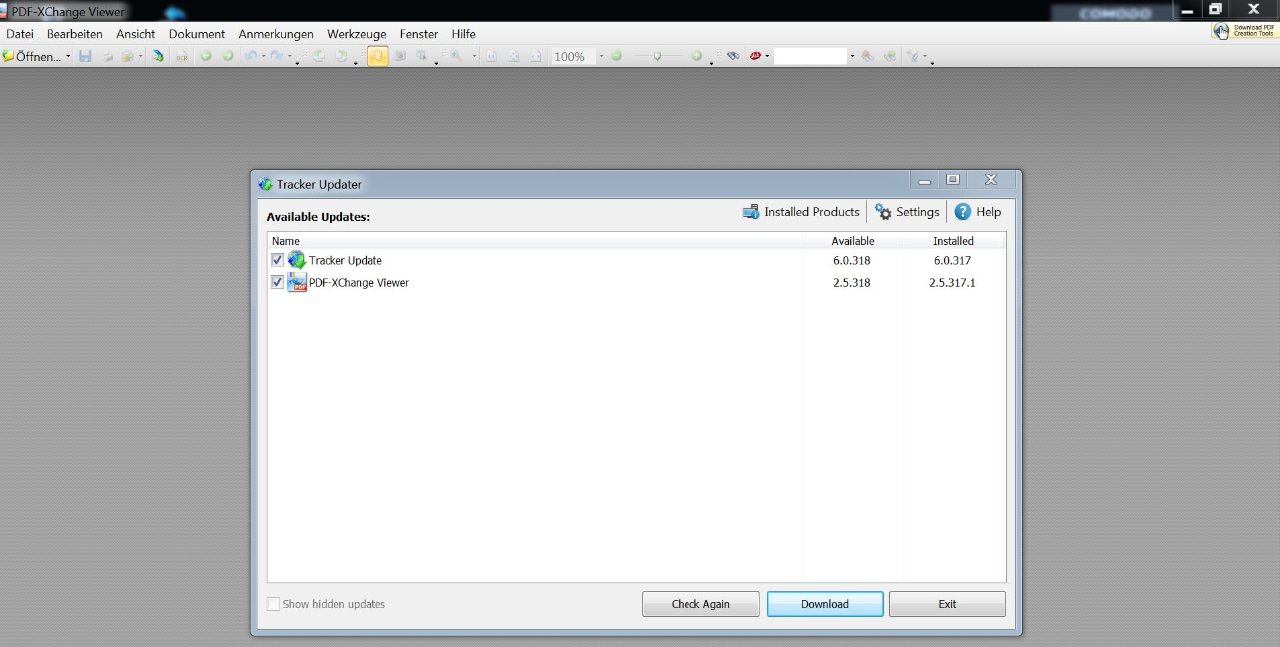Viewport: 1280px width, 647px height.
Task: Click the Exit button
Action: point(947,604)
